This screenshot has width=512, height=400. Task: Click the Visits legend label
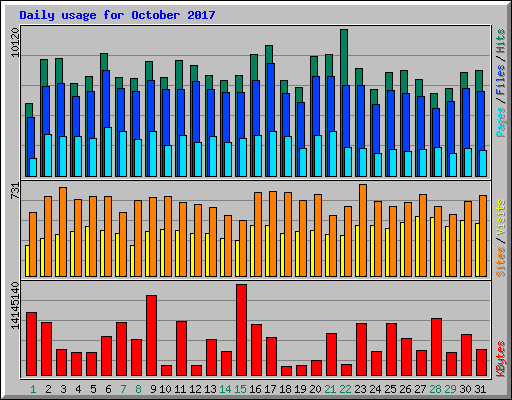coord(501,217)
